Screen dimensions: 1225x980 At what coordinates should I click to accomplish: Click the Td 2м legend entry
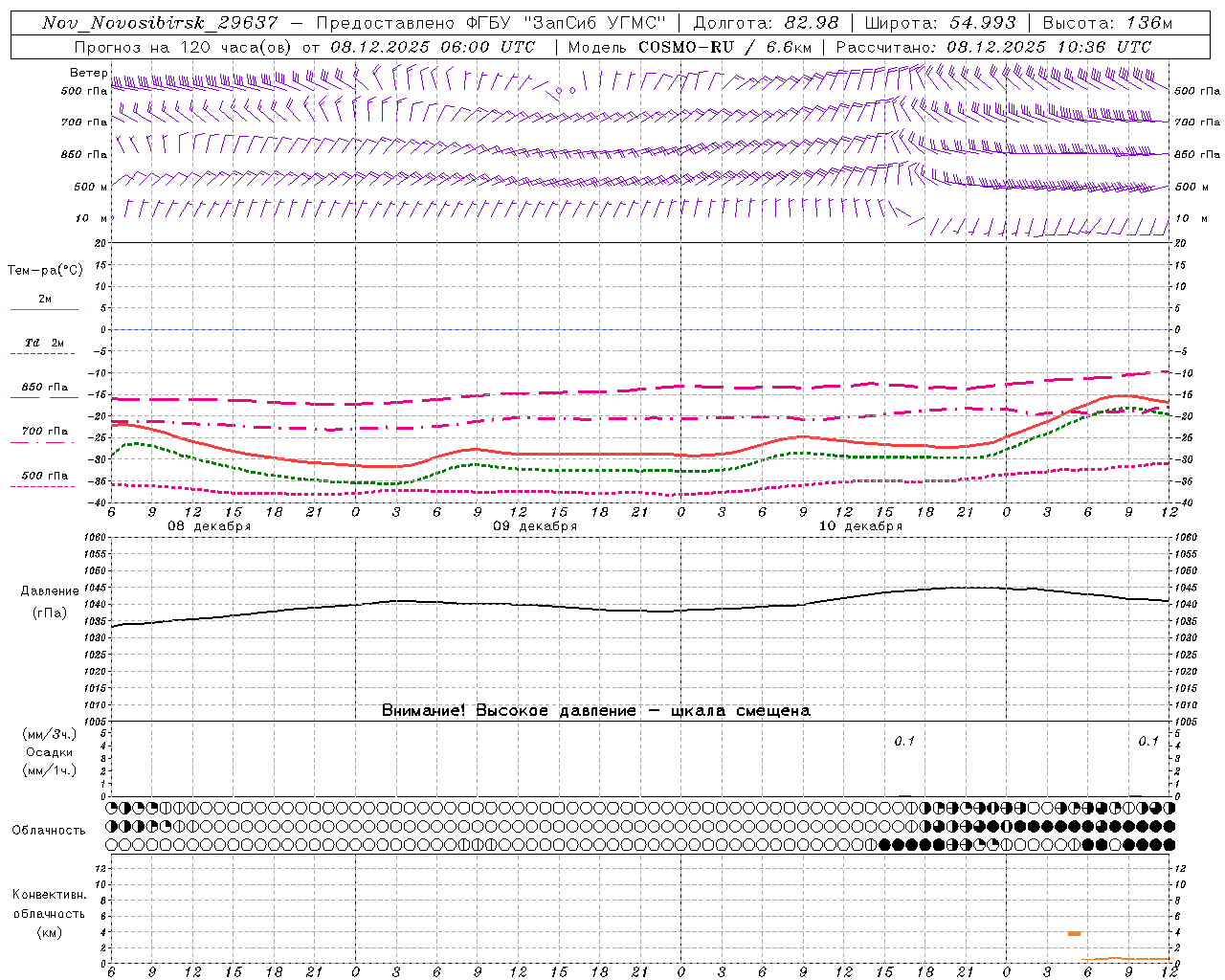pos(45,343)
